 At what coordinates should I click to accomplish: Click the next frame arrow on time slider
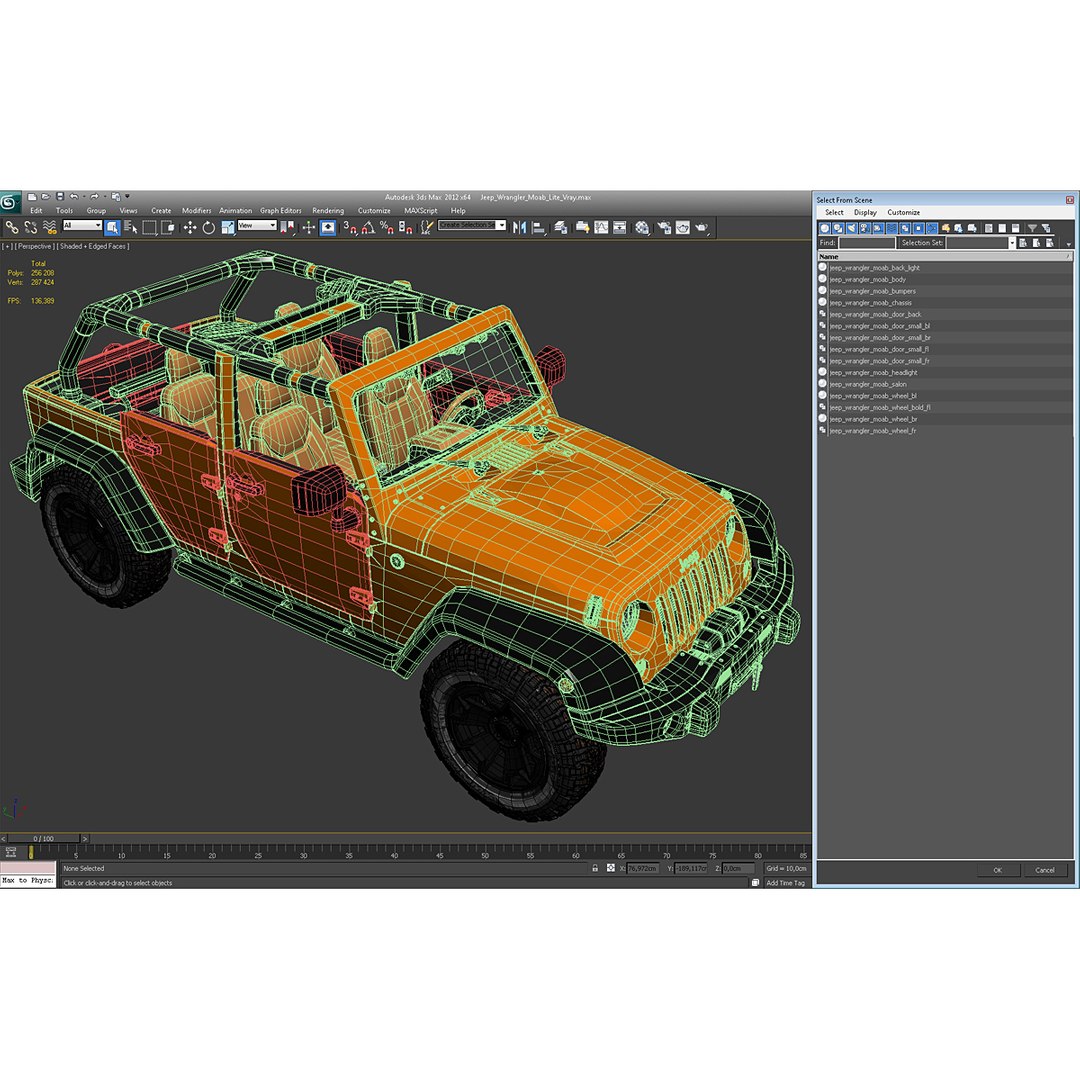pyautogui.click(x=85, y=838)
